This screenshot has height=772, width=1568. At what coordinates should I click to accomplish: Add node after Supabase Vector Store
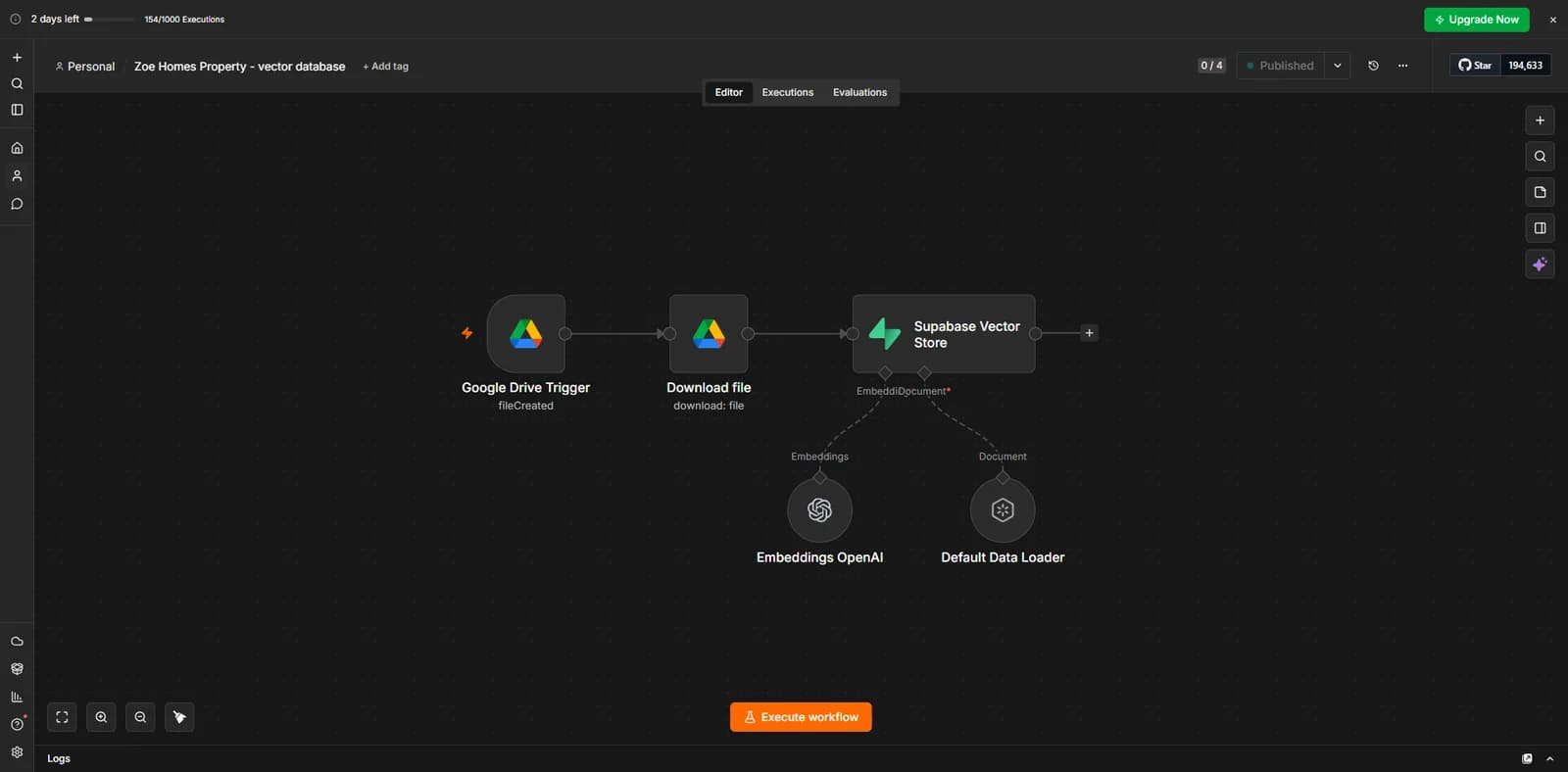[1089, 333]
